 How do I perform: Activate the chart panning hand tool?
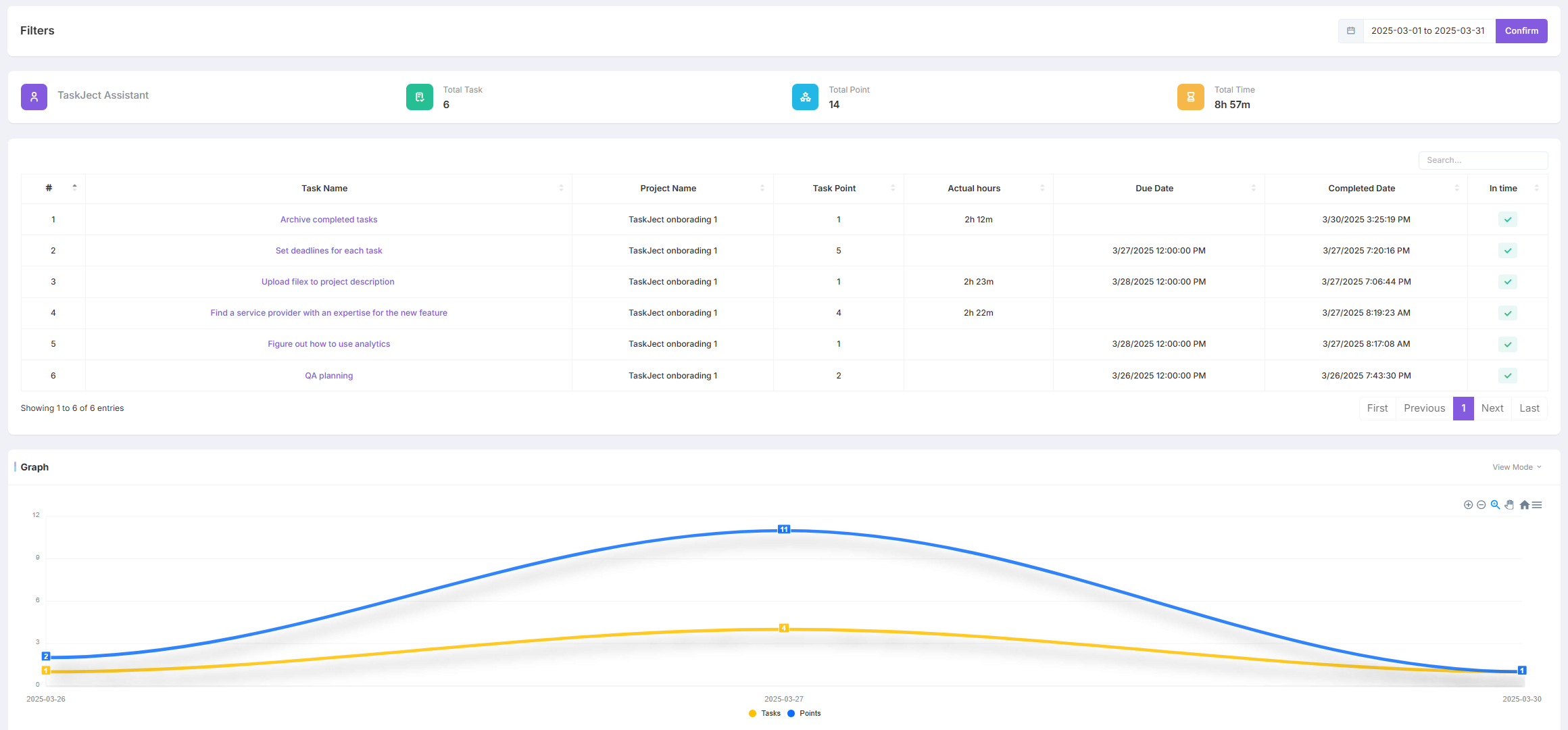(x=1509, y=505)
